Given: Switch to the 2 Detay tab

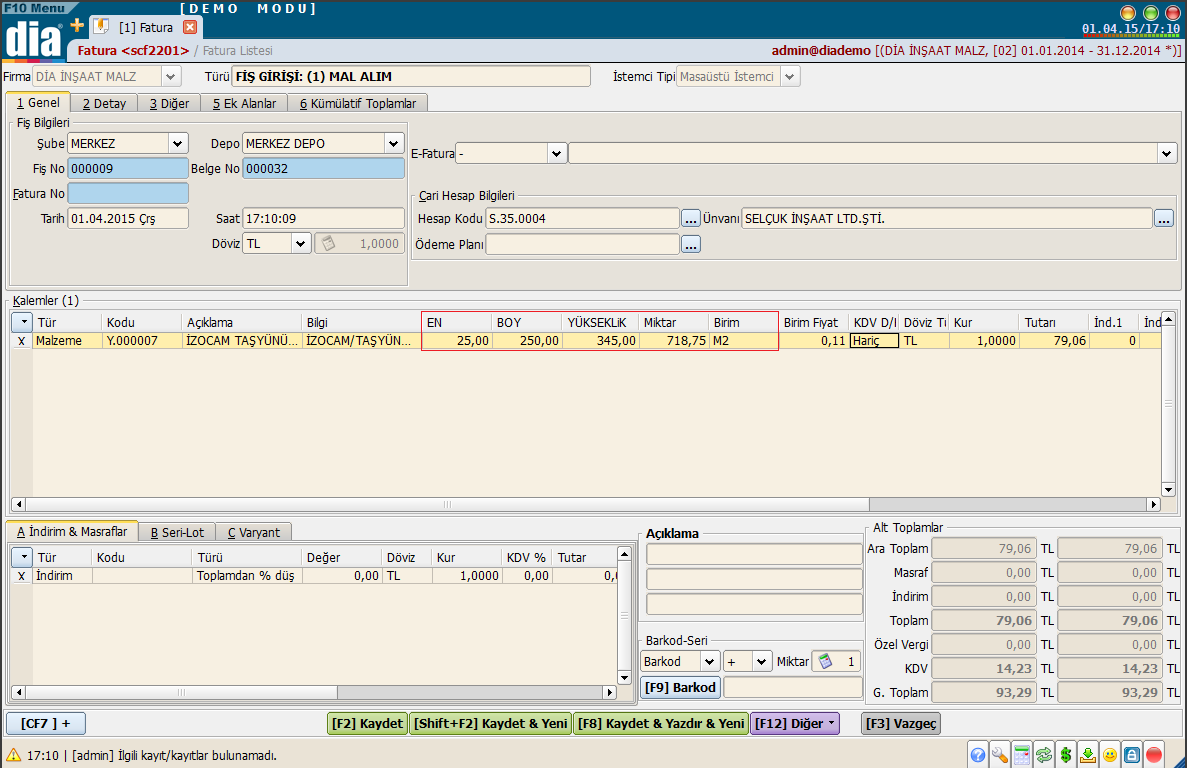Looking at the screenshot, I should click(104, 104).
